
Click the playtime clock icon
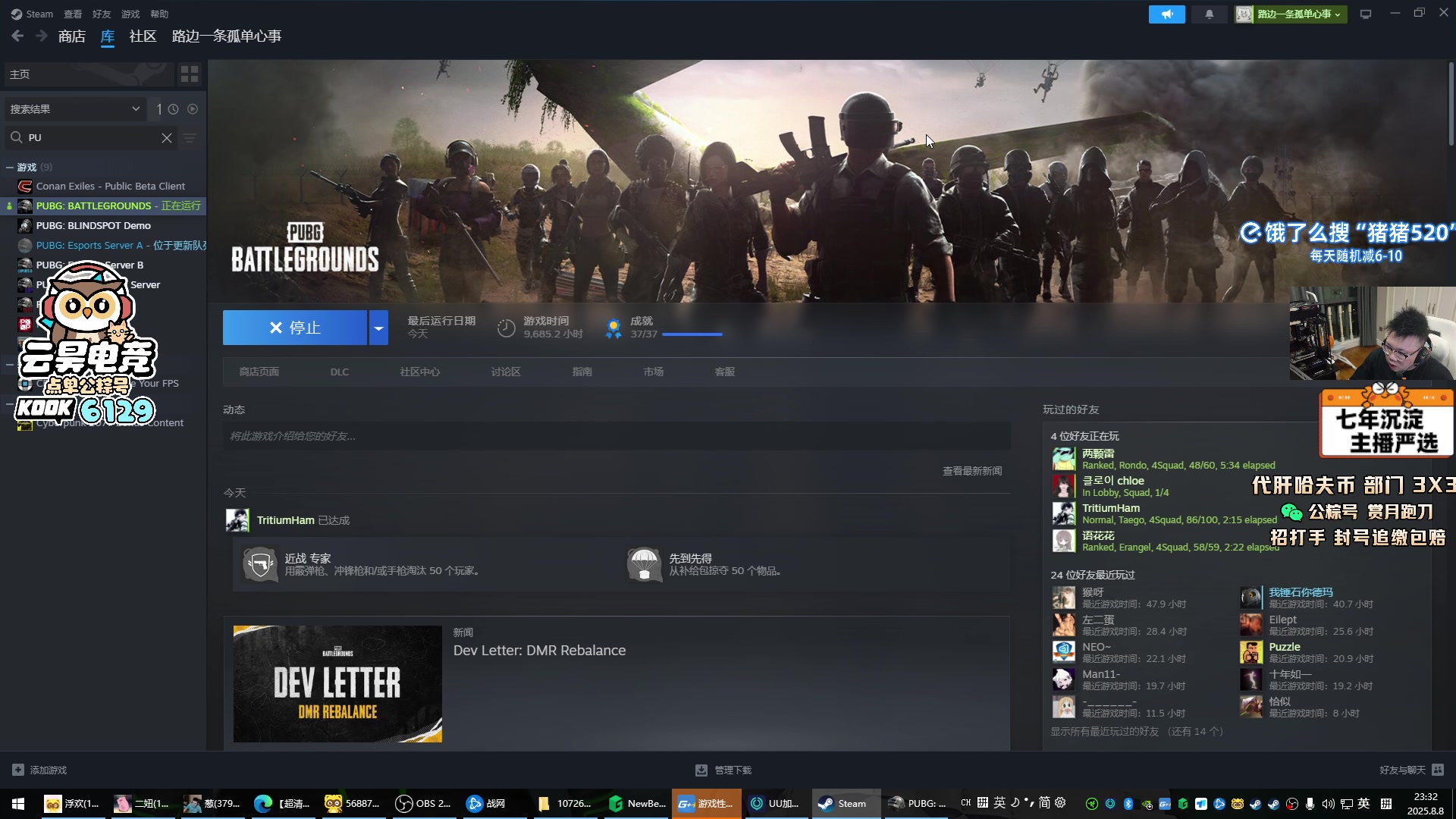(506, 328)
